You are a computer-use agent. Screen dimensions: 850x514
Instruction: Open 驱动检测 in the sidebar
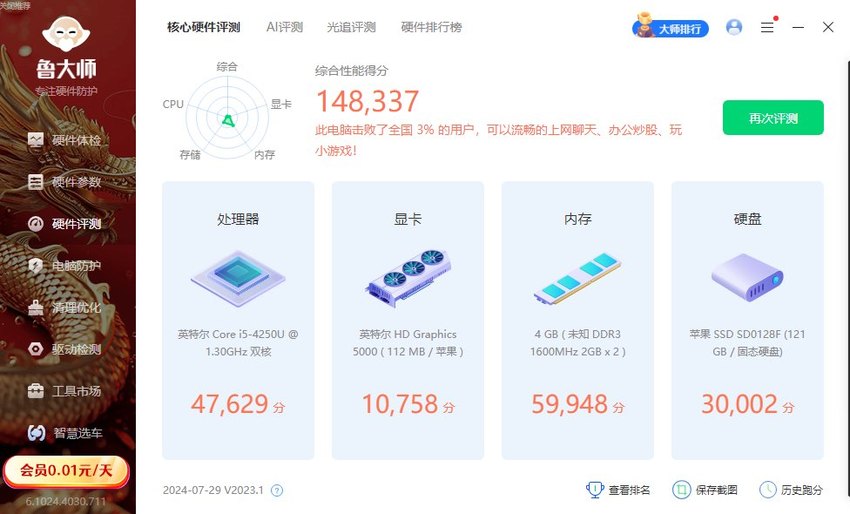point(65,349)
